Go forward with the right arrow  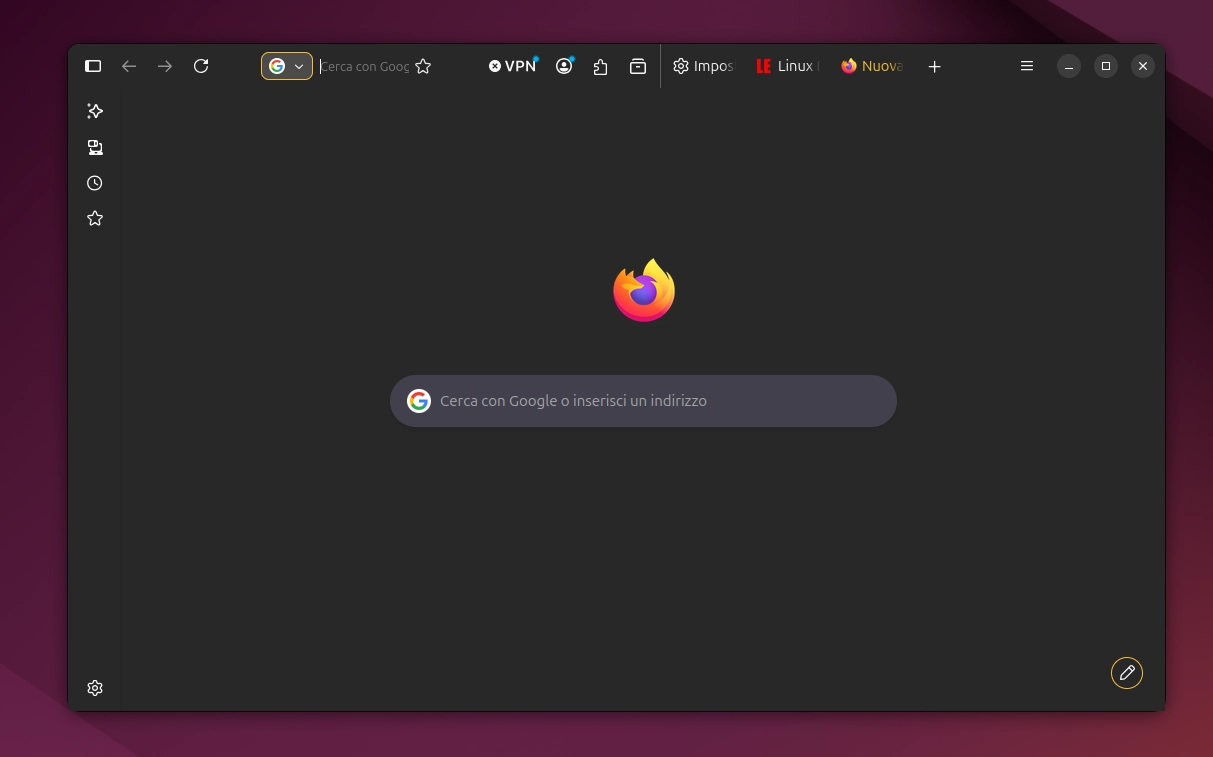click(x=165, y=66)
